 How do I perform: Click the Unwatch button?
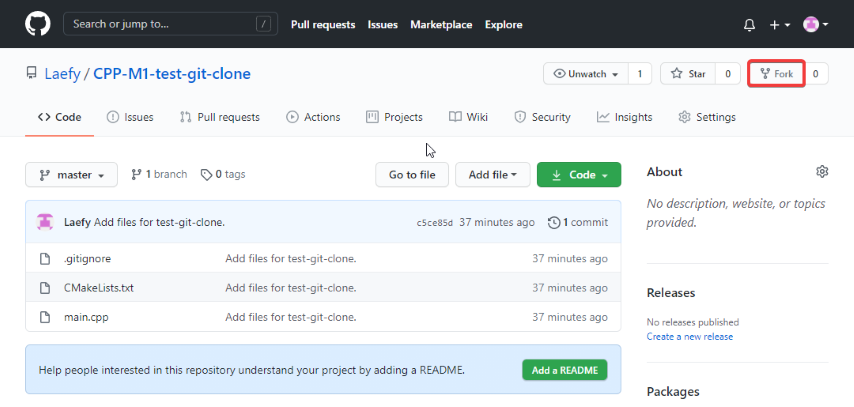[x=586, y=74]
